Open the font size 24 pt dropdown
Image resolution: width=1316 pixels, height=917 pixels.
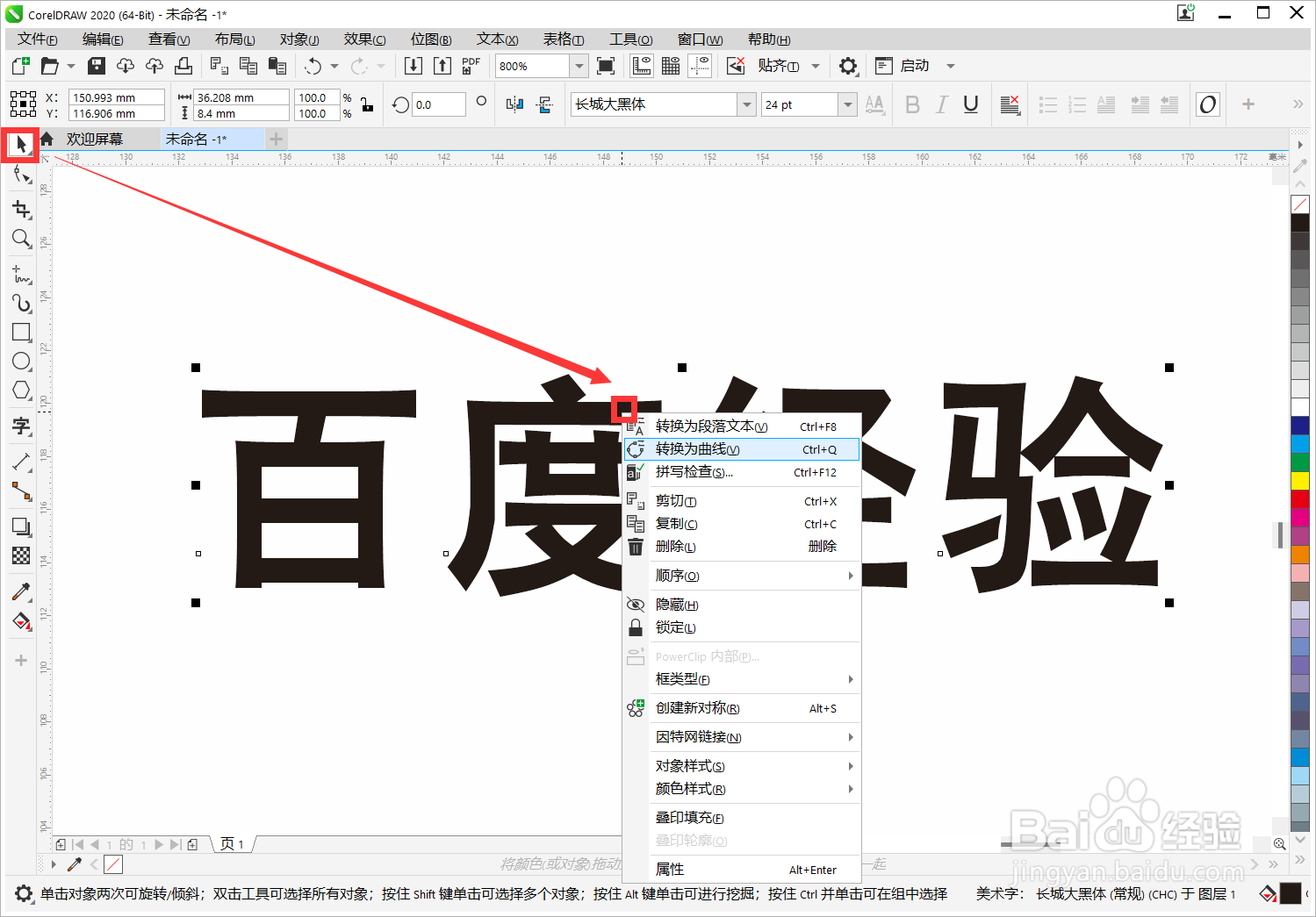[x=847, y=104]
